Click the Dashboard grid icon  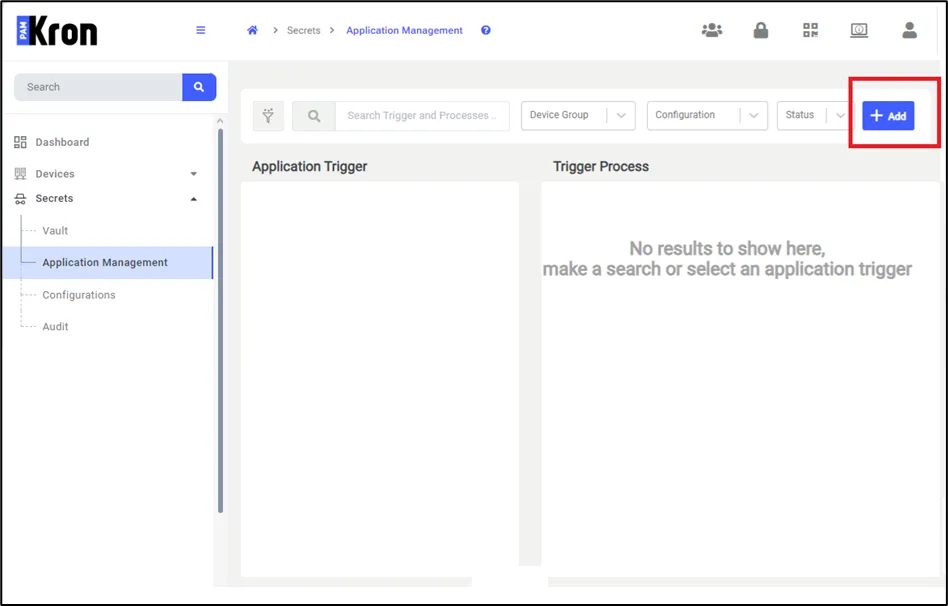[20, 142]
